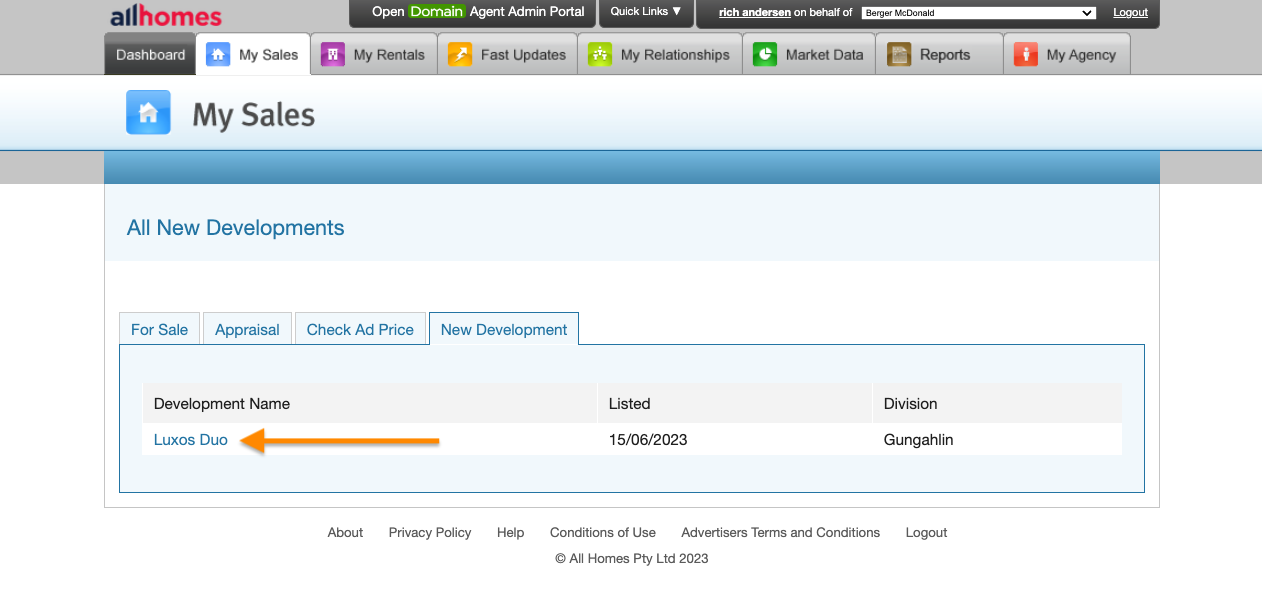Image resolution: width=1262 pixels, height=590 pixels.
Task: Switch to Check Ad Price tab
Action: (360, 330)
